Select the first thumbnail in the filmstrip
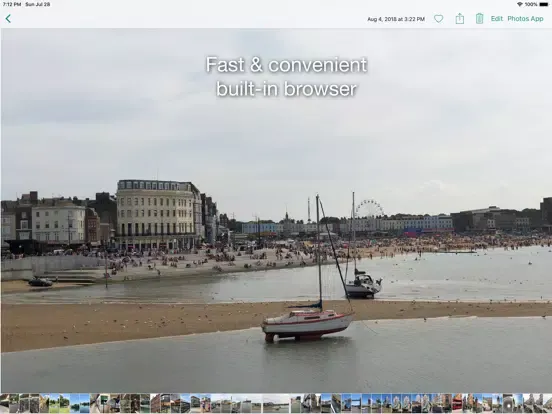This screenshot has height=414, width=552. coord(5,403)
